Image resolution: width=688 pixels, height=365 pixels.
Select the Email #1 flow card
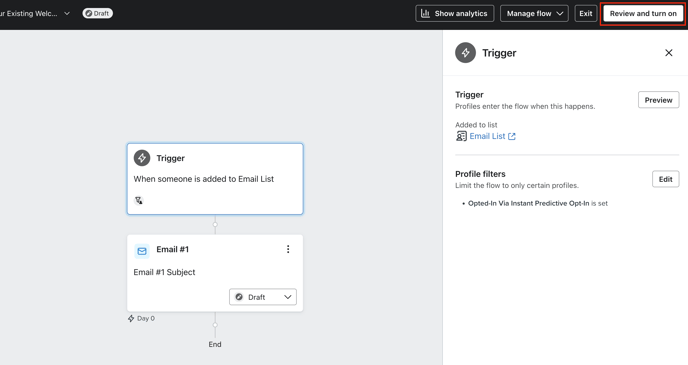215,273
